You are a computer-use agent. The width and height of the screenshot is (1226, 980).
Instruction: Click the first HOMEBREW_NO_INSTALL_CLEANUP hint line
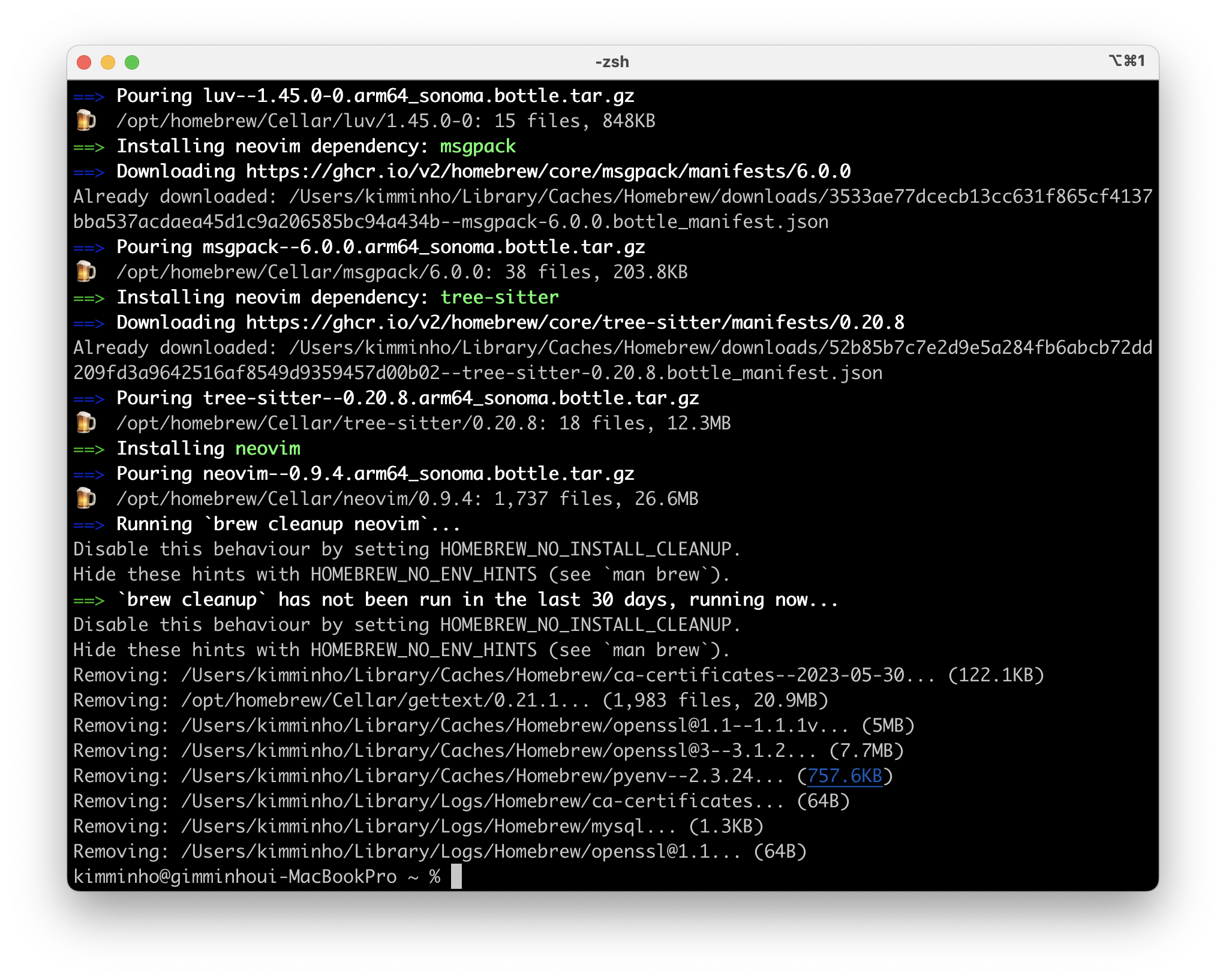click(x=407, y=549)
